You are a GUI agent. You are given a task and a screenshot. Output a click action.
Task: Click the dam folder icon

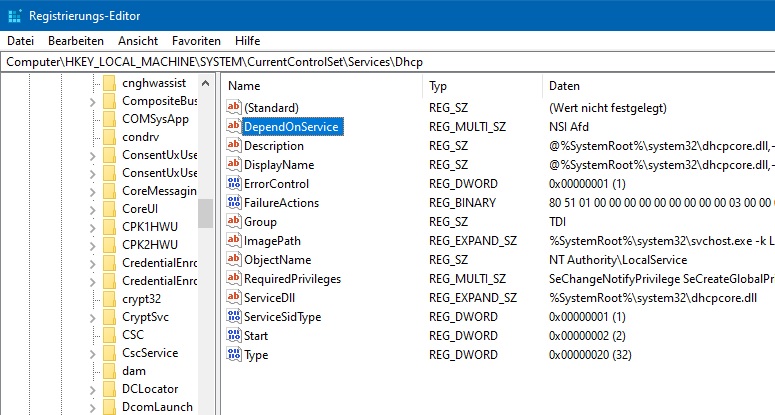(109, 371)
